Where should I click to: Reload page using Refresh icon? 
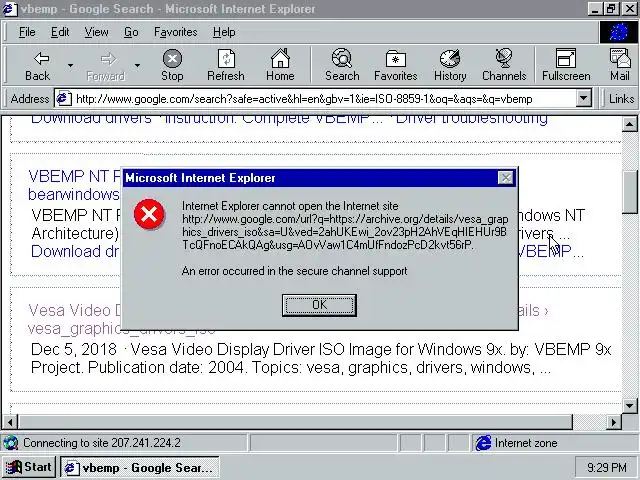pos(226,65)
